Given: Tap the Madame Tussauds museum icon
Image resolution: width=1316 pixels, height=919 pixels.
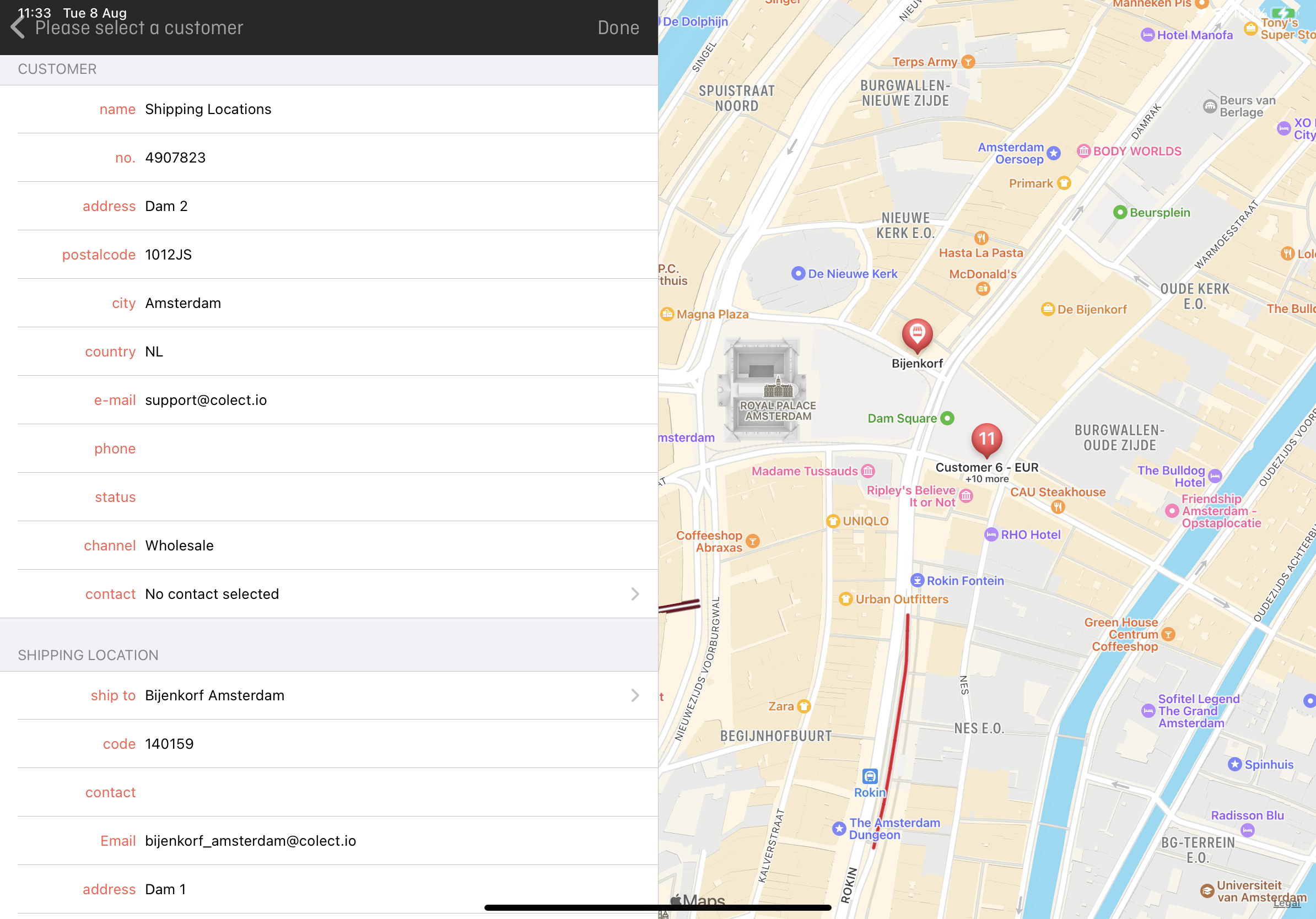Looking at the screenshot, I should 868,471.
